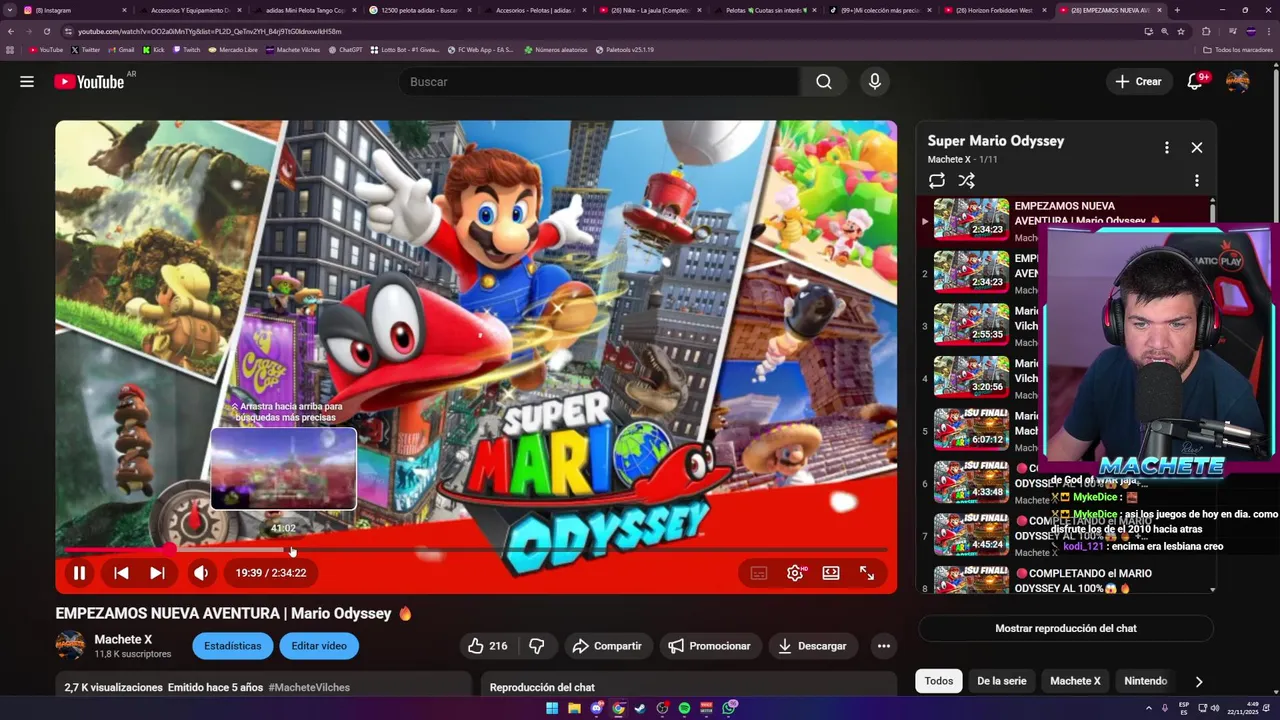The image size is (1280, 720).
Task: Switch to the Instagram browser tab
Action: pyautogui.click(x=74, y=10)
